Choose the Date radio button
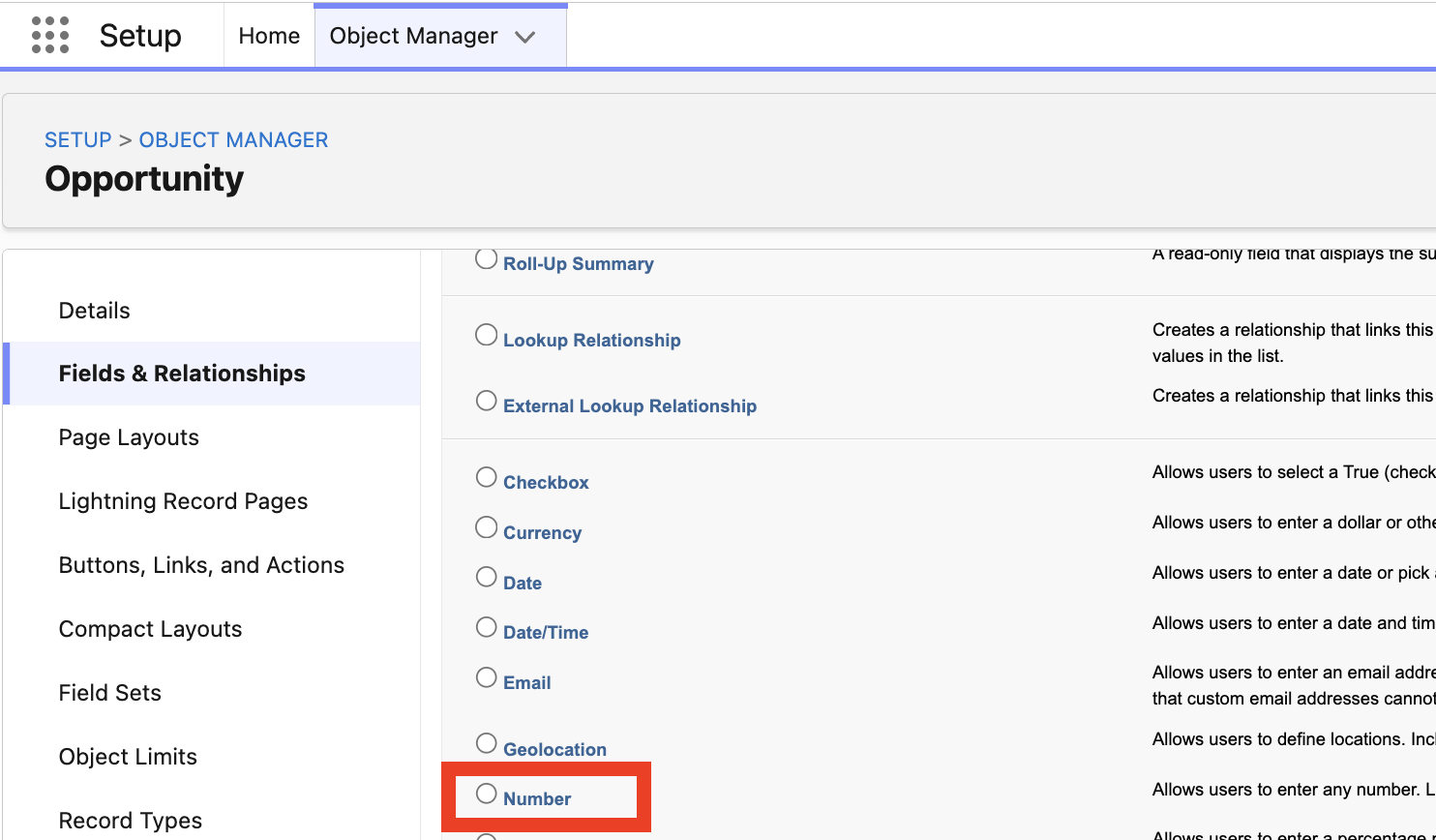 tap(487, 577)
